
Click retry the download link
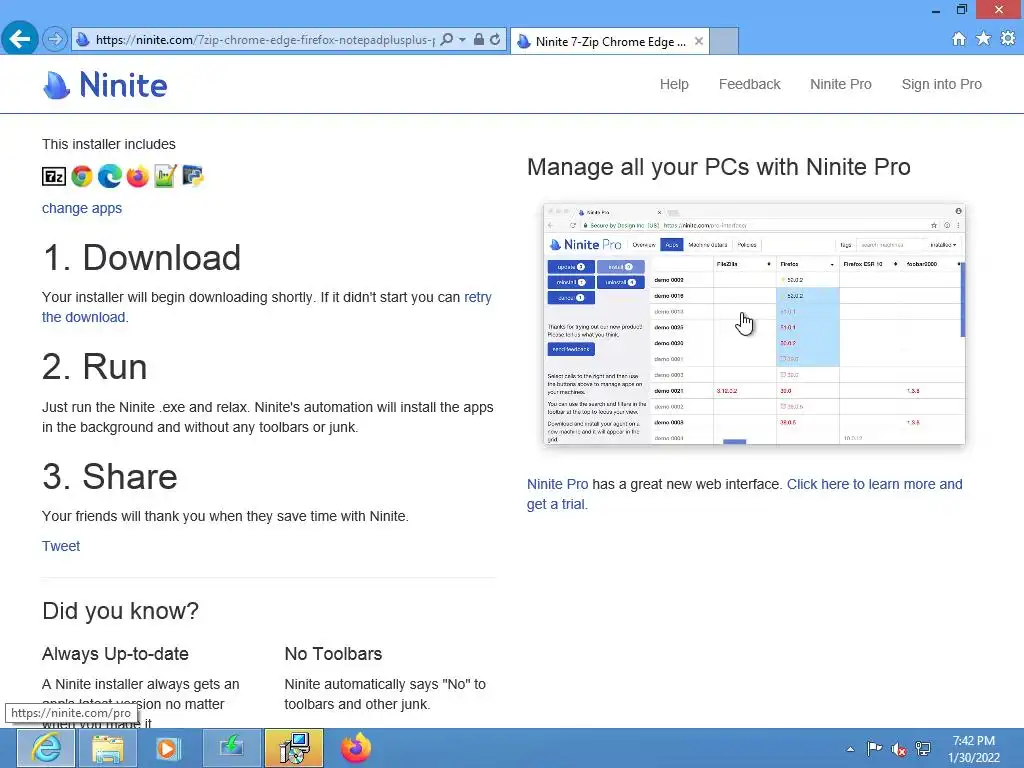click(x=477, y=297)
